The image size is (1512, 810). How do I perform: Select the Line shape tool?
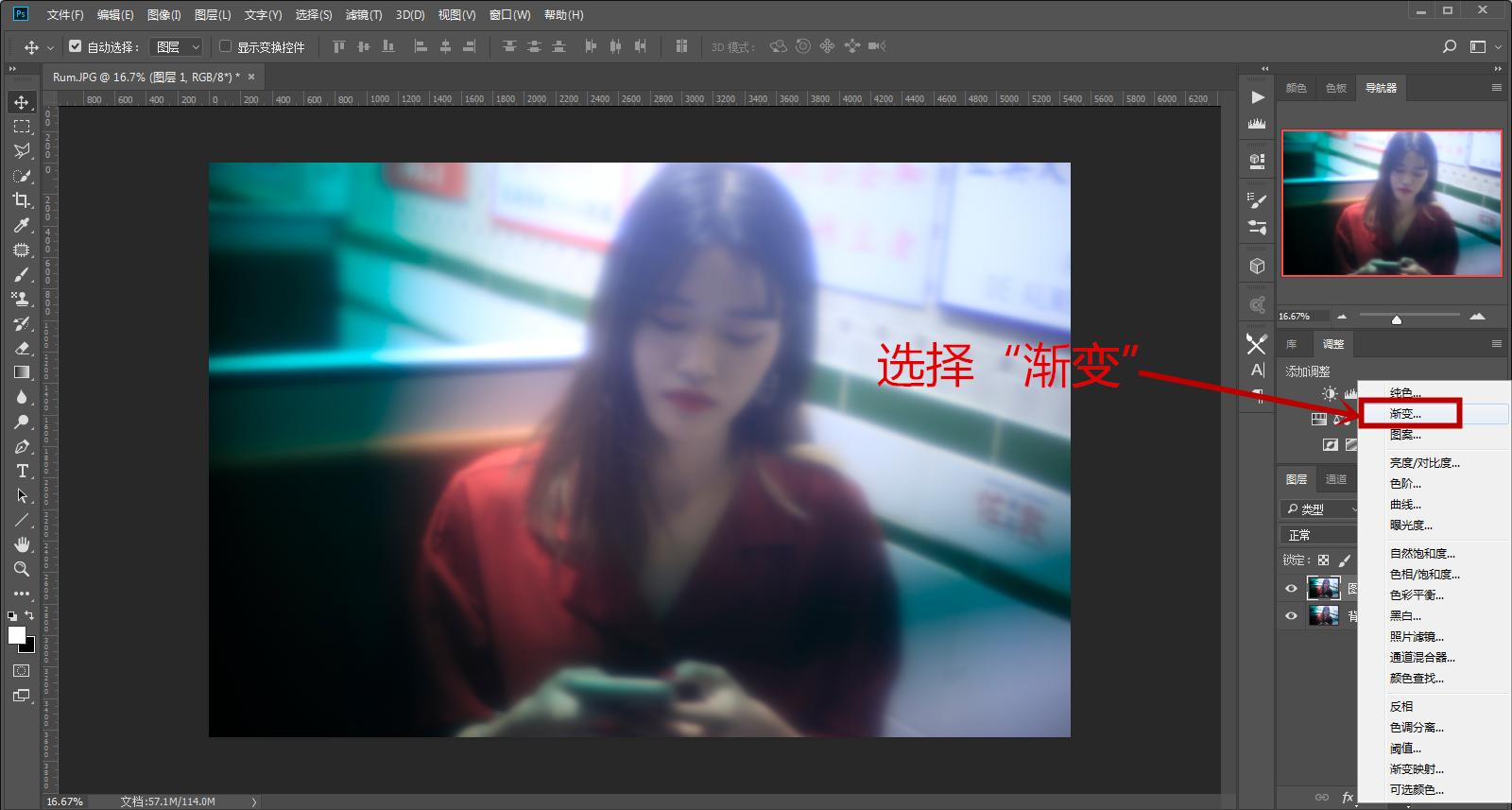22,520
